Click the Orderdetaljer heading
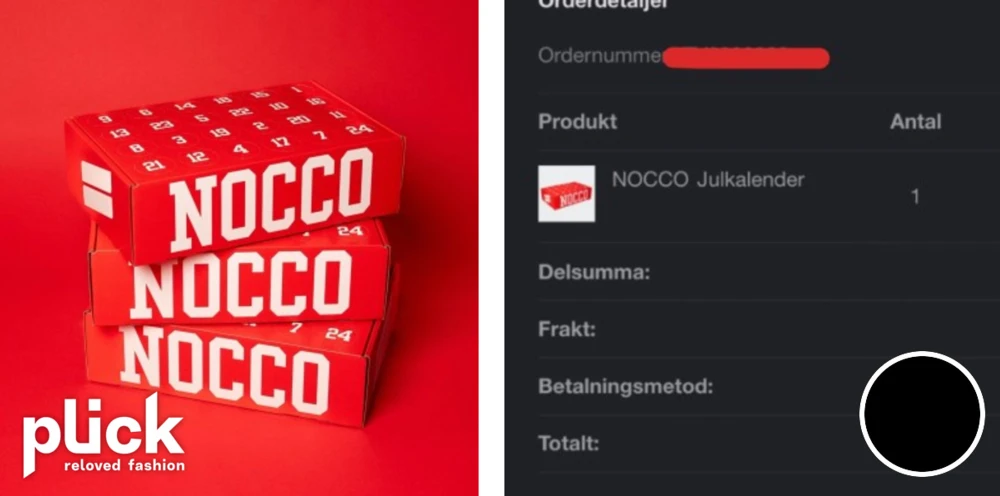 [603, 4]
